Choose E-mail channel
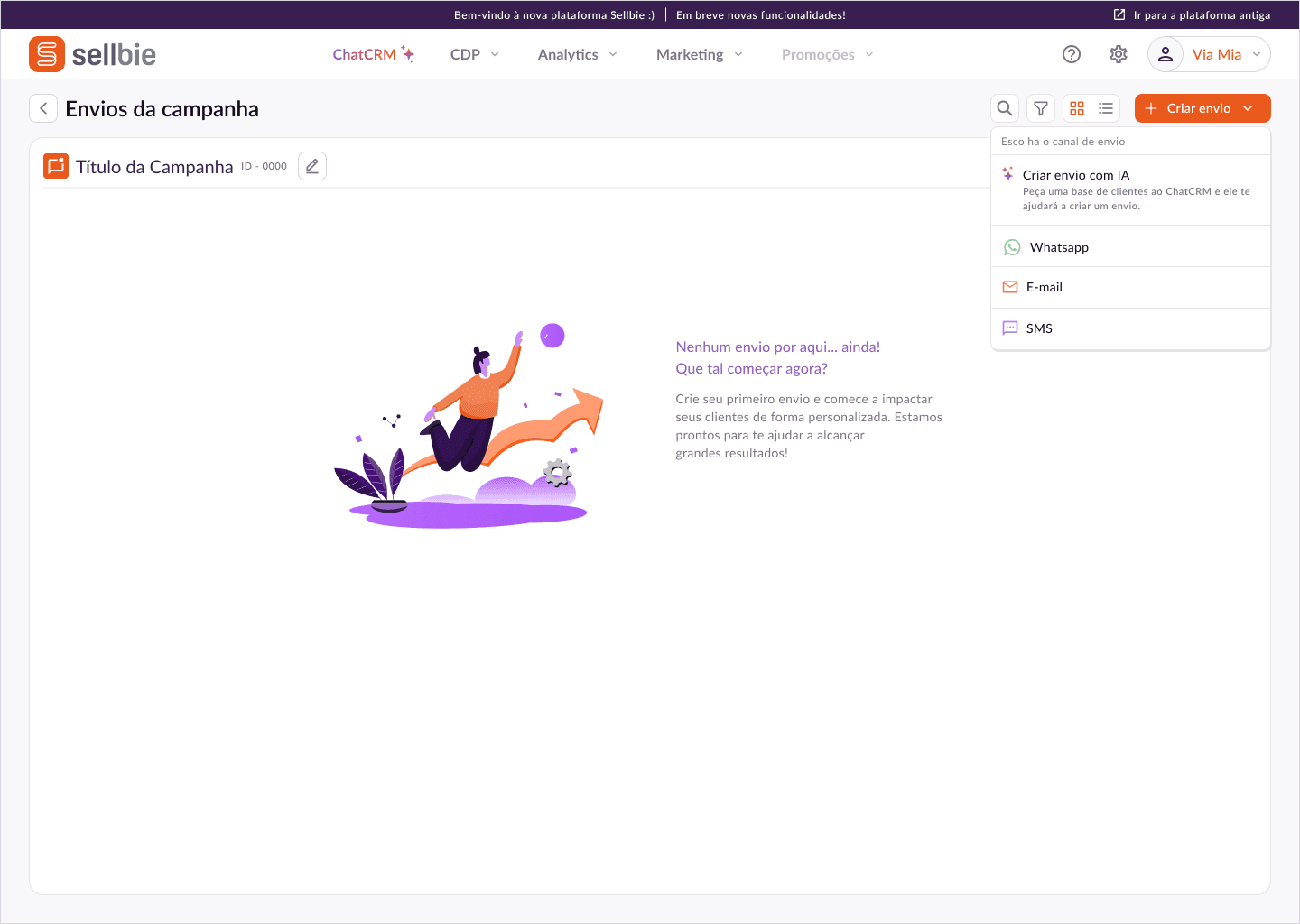Image resolution: width=1300 pixels, height=924 pixels. (x=1130, y=287)
